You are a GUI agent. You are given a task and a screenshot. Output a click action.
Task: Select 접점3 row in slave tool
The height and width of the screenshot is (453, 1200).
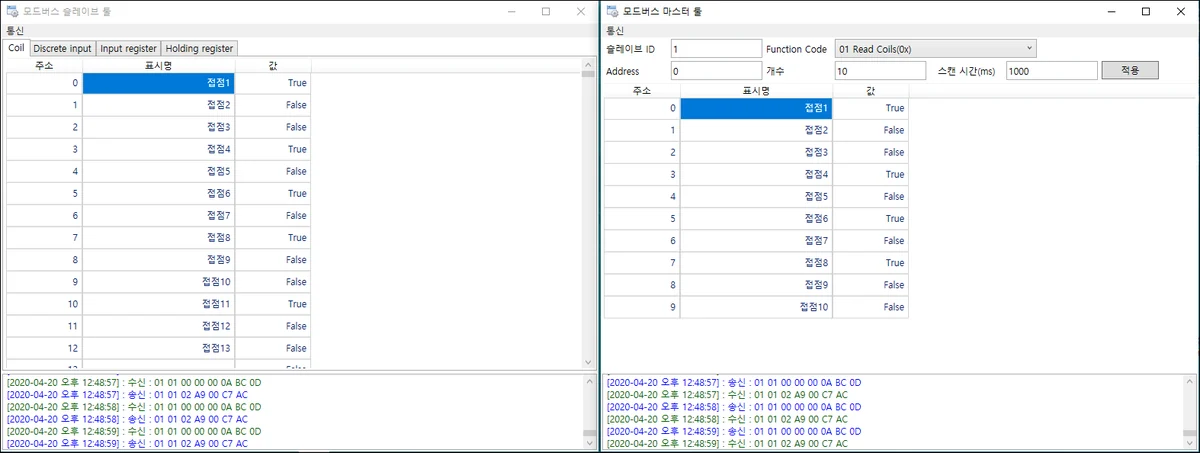(159, 127)
